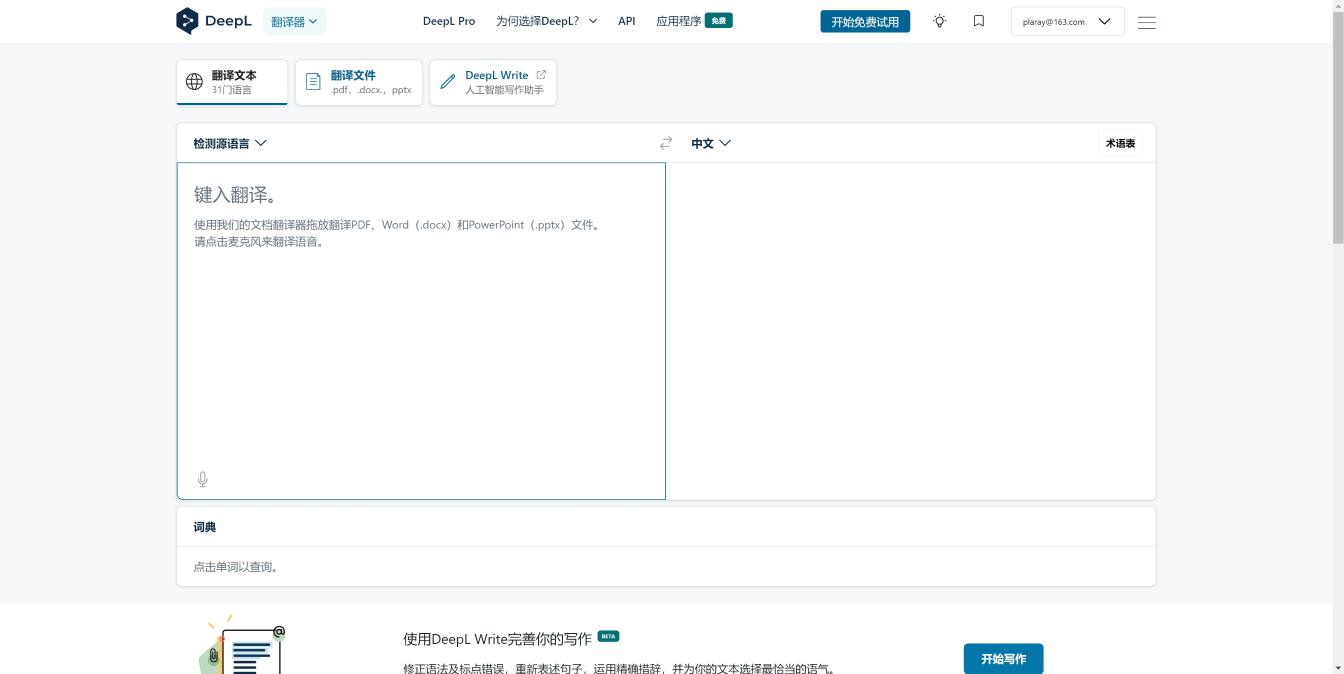1344x674 pixels.
Task: Select the 翻译文本 tab
Action: pyautogui.click(x=232, y=82)
